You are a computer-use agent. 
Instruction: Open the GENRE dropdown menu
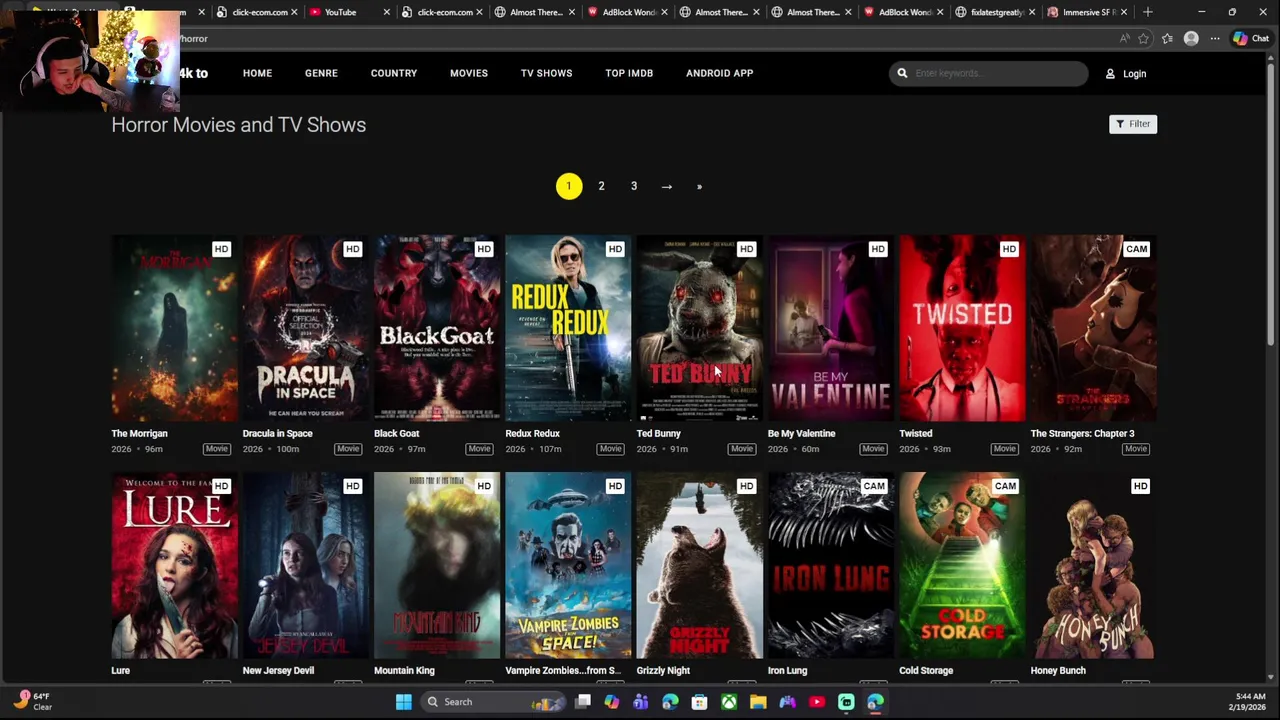click(321, 73)
